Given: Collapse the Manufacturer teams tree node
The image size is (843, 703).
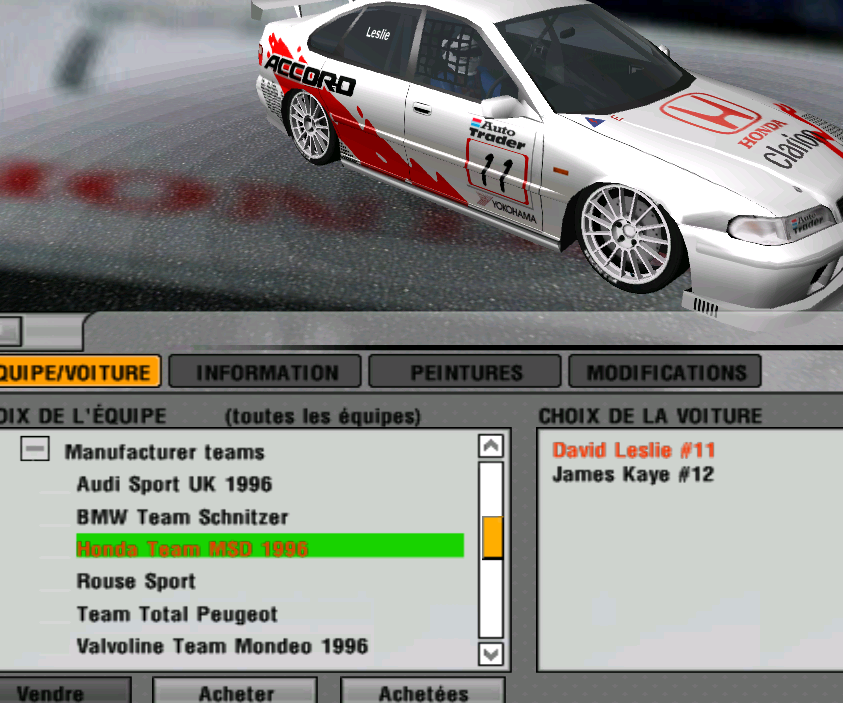Looking at the screenshot, I should tap(35, 451).
